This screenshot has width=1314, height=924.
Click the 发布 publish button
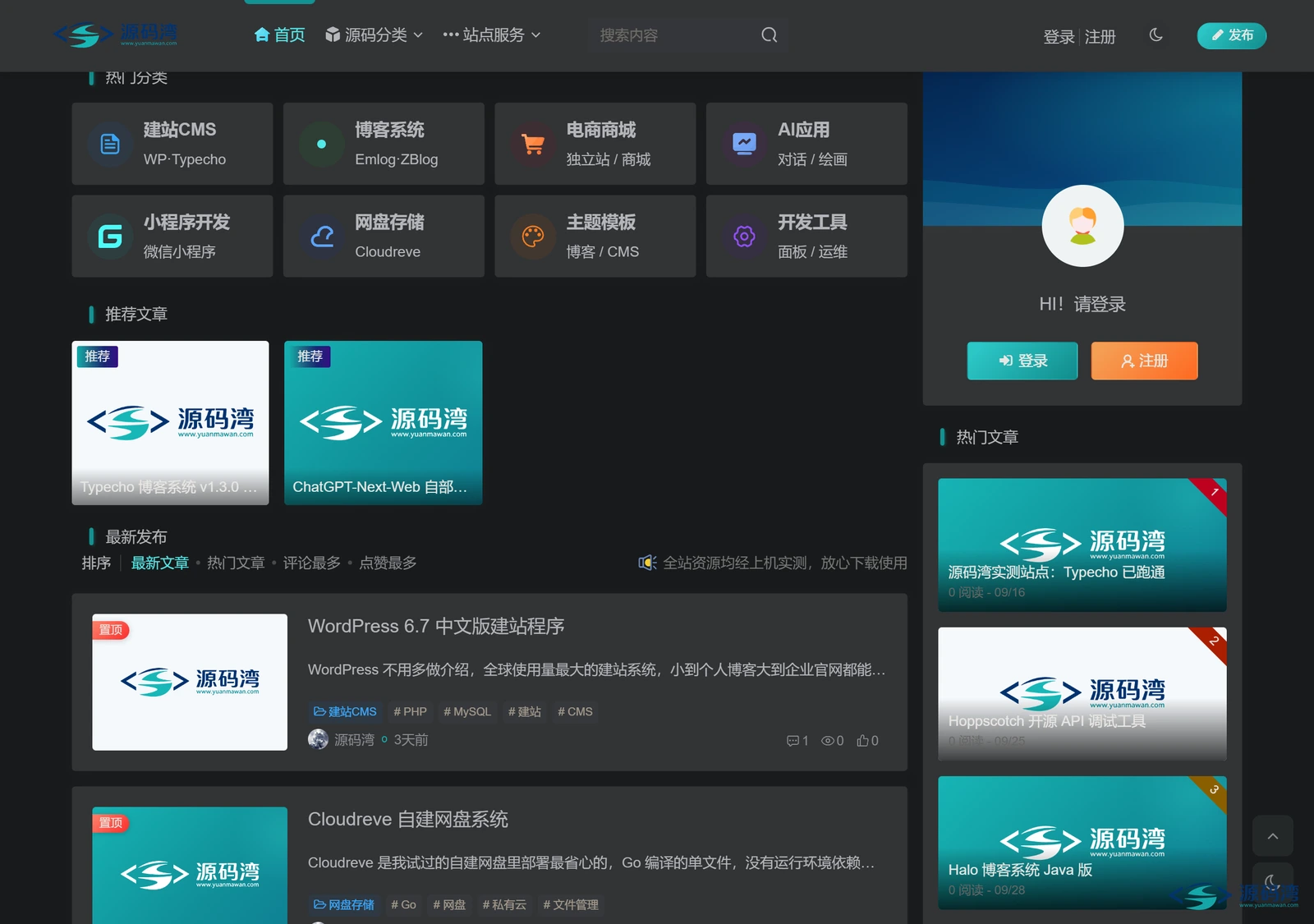pyautogui.click(x=1232, y=35)
